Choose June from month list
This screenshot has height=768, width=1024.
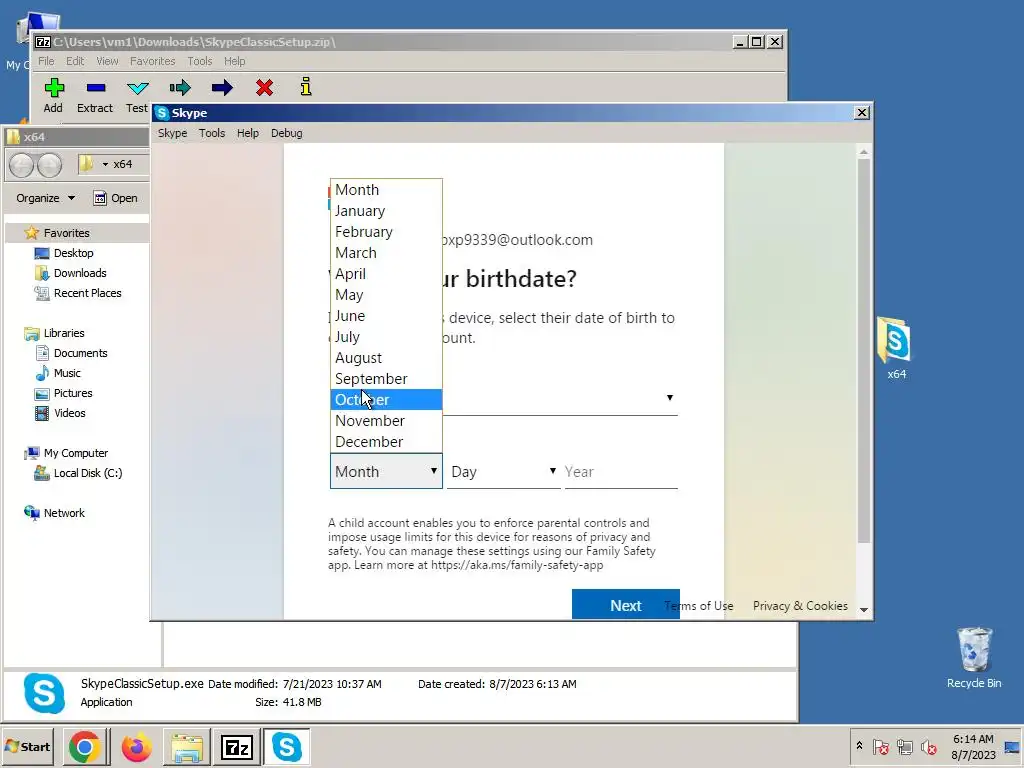[x=386, y=315]
